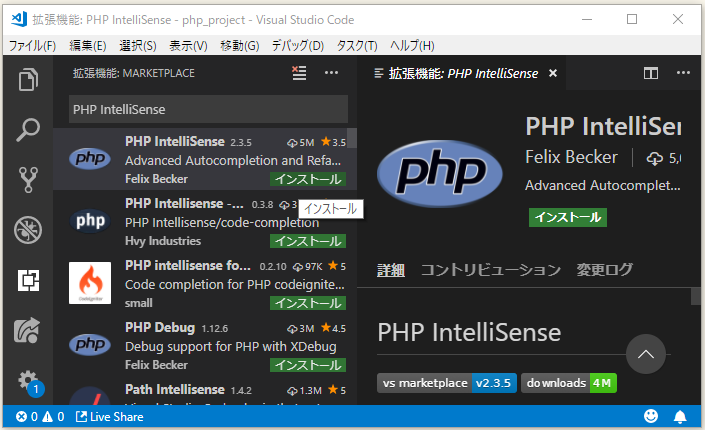Screen dimensions: 705x430
Task: Click the 3.5 star rating of PHP IntelliSense
Action: [x=334, y=142]
